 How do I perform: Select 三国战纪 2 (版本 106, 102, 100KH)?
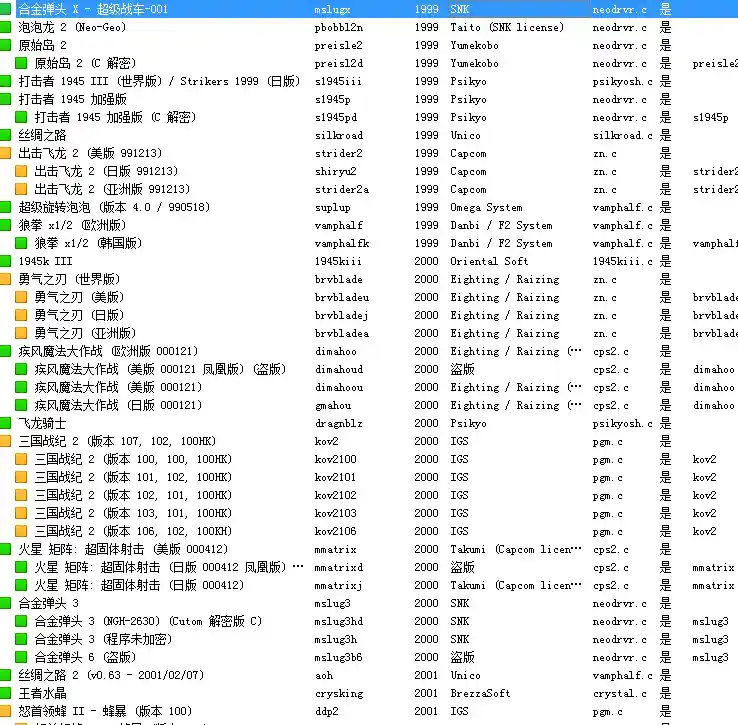[x=133, y=531]
